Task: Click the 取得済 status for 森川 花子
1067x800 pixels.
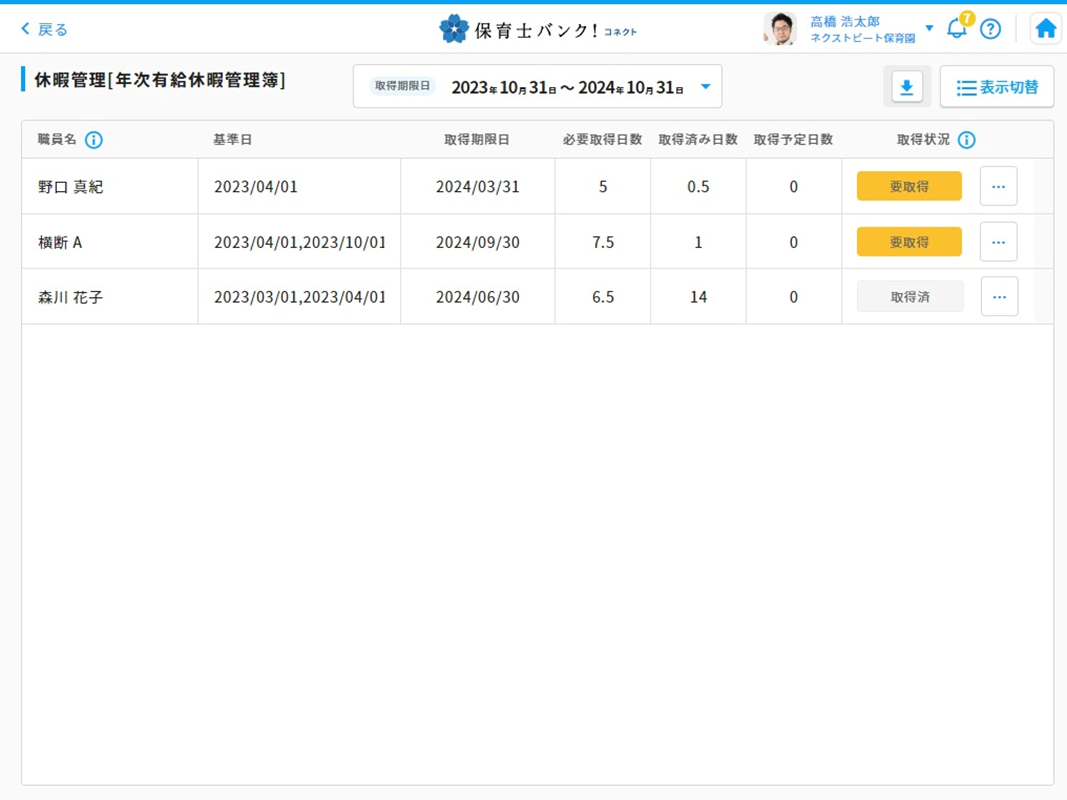Action: coord(909,297)
